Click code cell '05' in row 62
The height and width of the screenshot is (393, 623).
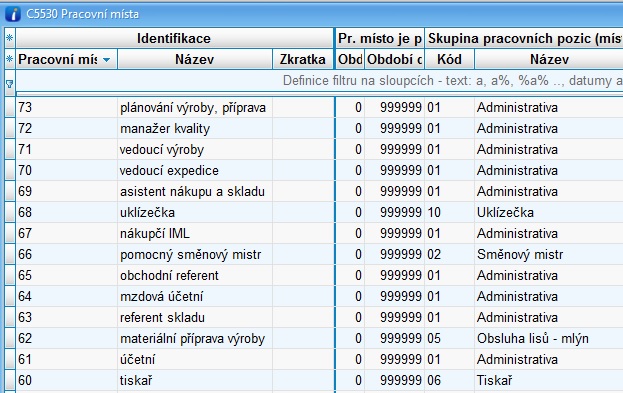pos(449,339)
